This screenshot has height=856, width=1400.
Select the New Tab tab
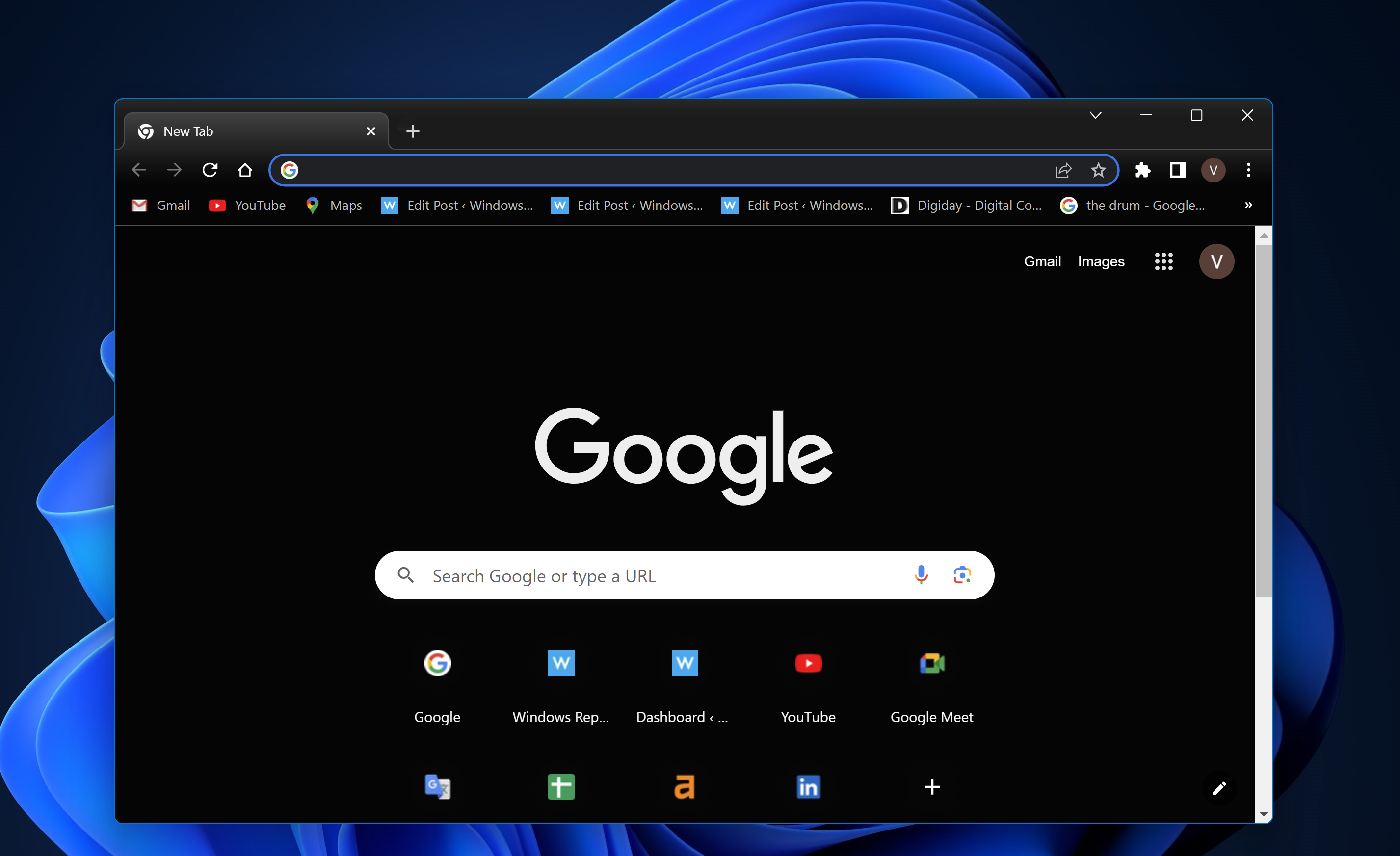click(x=256, y=131)
